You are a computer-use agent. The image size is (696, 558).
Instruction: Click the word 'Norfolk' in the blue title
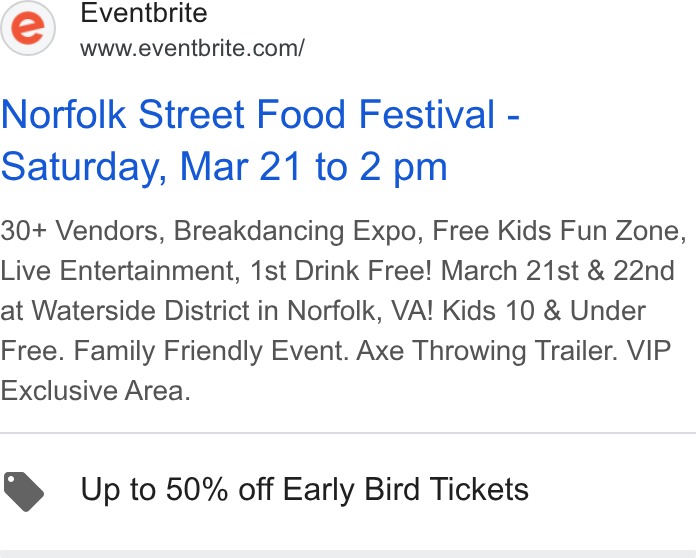[63, 114]
